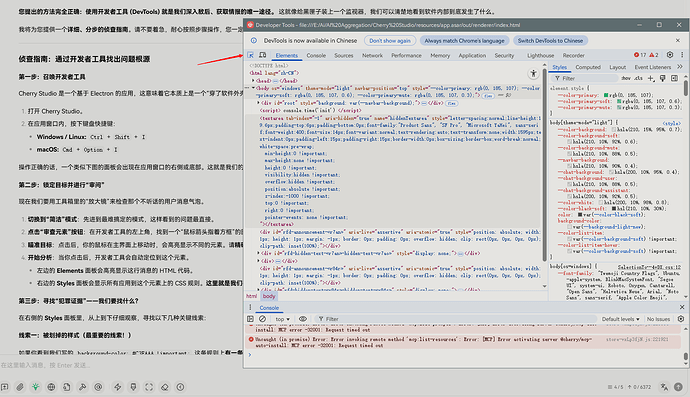Open the MCP tools hammer icon

[x=82, y=387]
